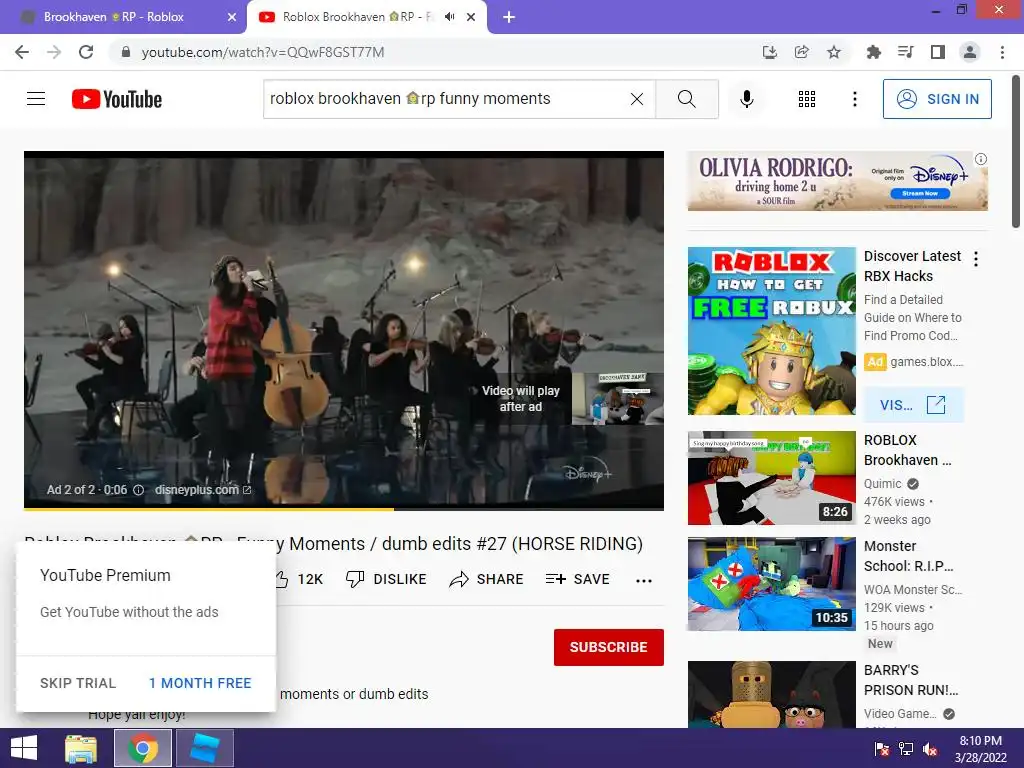Screen dimensions: 1024x768
Task: Click the DISLIKE button
Action: [x=386, y=579]
